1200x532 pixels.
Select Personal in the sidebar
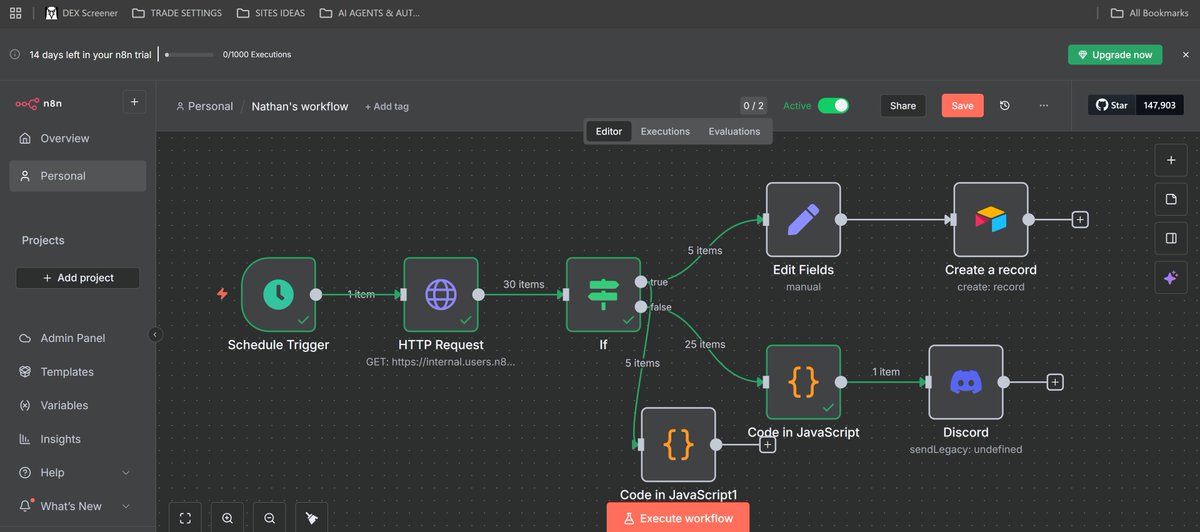click(78, 176)
